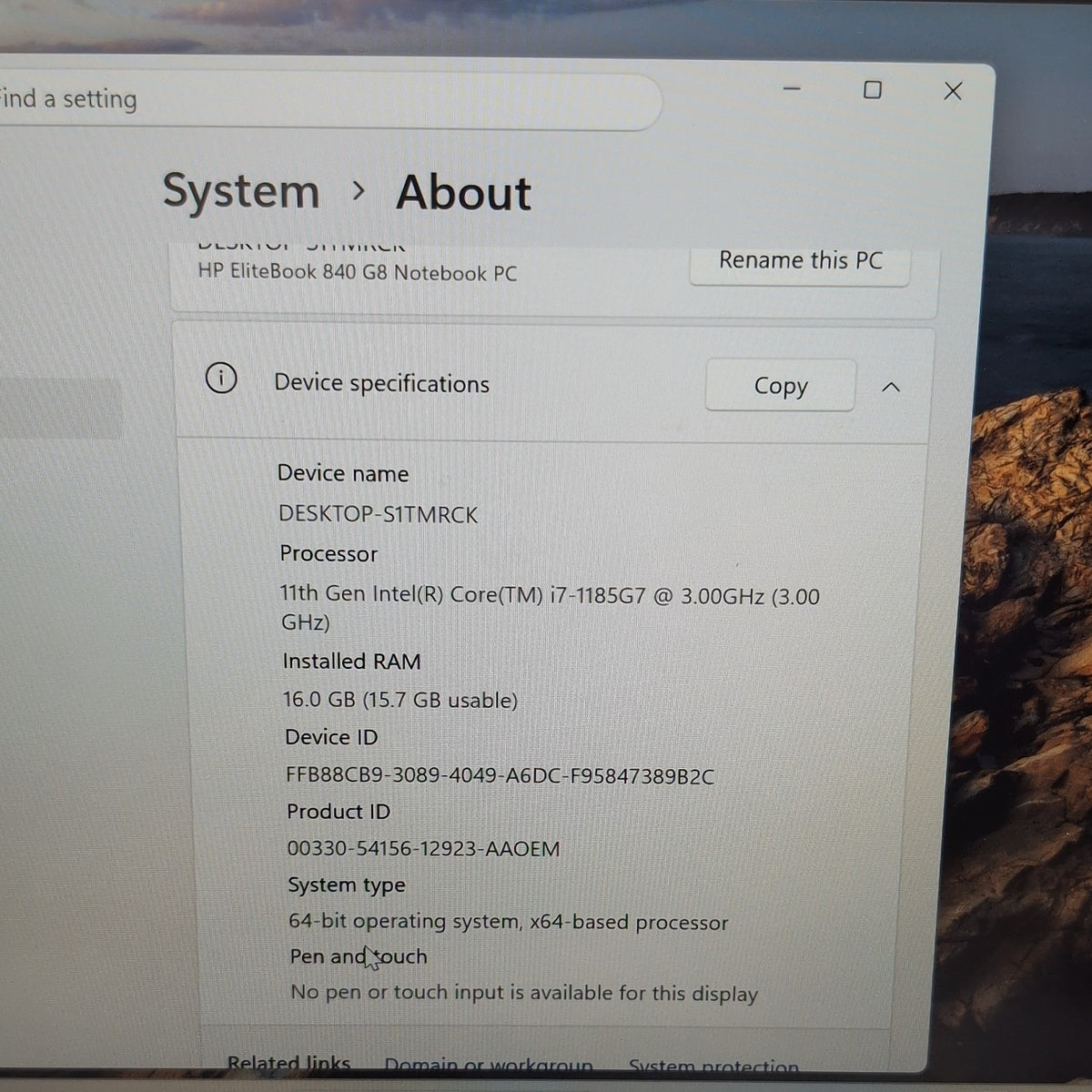Viewport: 1092px width, 1092px height.
Task: Click the Device specifications header label
Action: pos(382,384)
